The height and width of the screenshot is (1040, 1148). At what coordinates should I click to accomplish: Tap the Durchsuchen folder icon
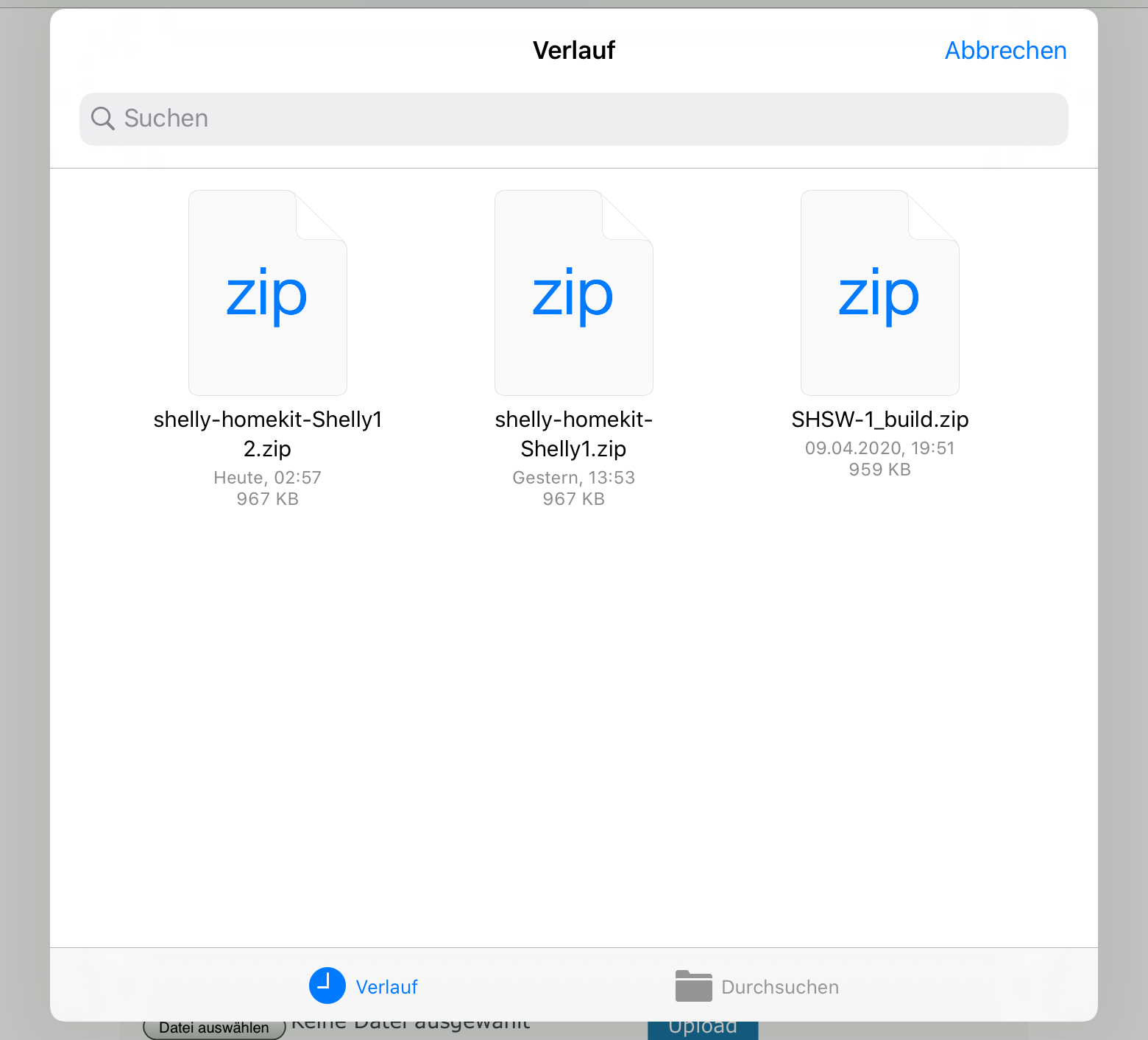(693, 986)
